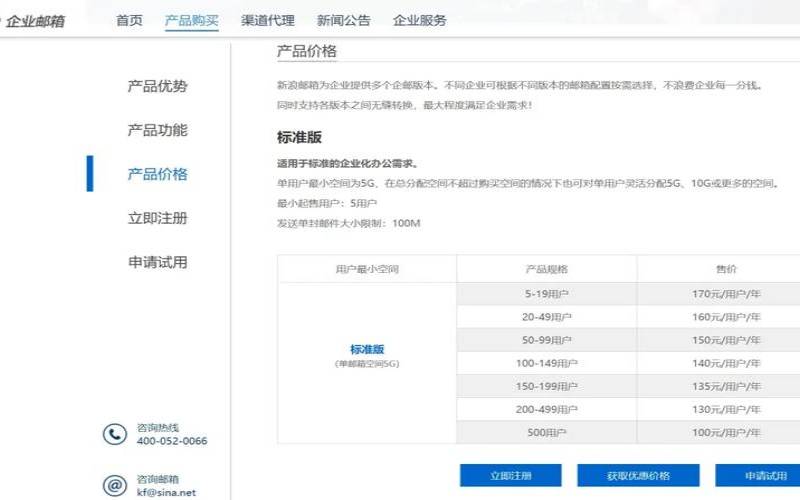Open 申请试用 in the sidebar menu
The height and width of the screenshot is (500, 800).
coord(158,262)
